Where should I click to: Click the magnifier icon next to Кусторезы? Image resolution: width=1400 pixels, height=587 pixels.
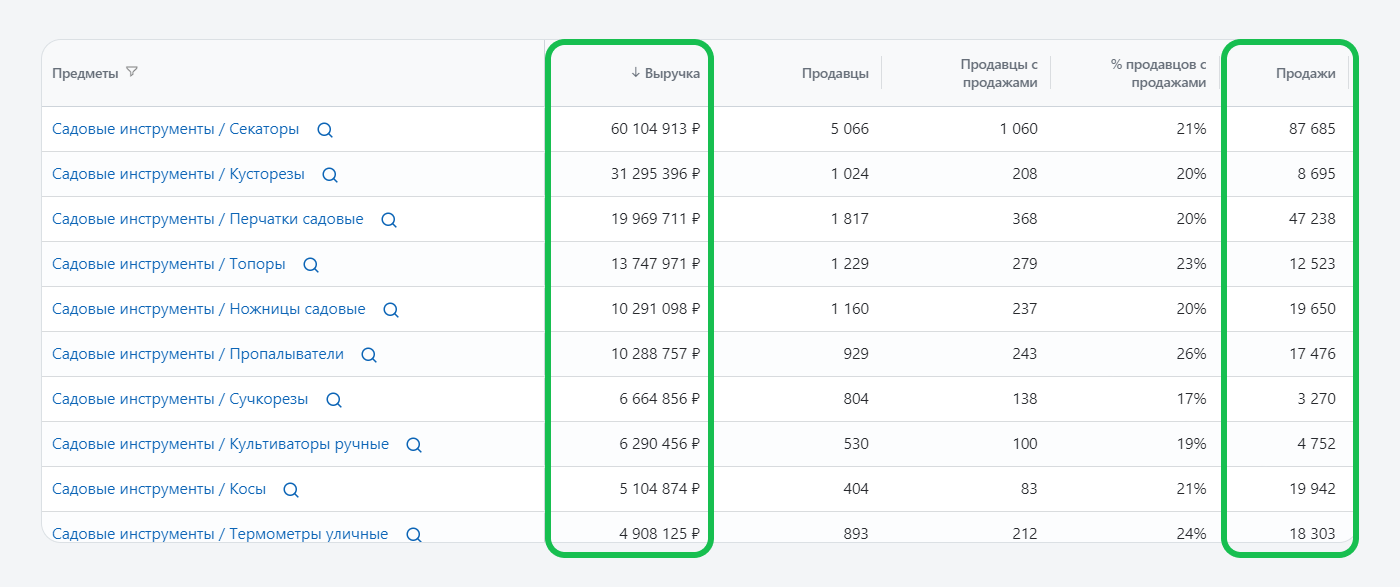tap(330, 175)
